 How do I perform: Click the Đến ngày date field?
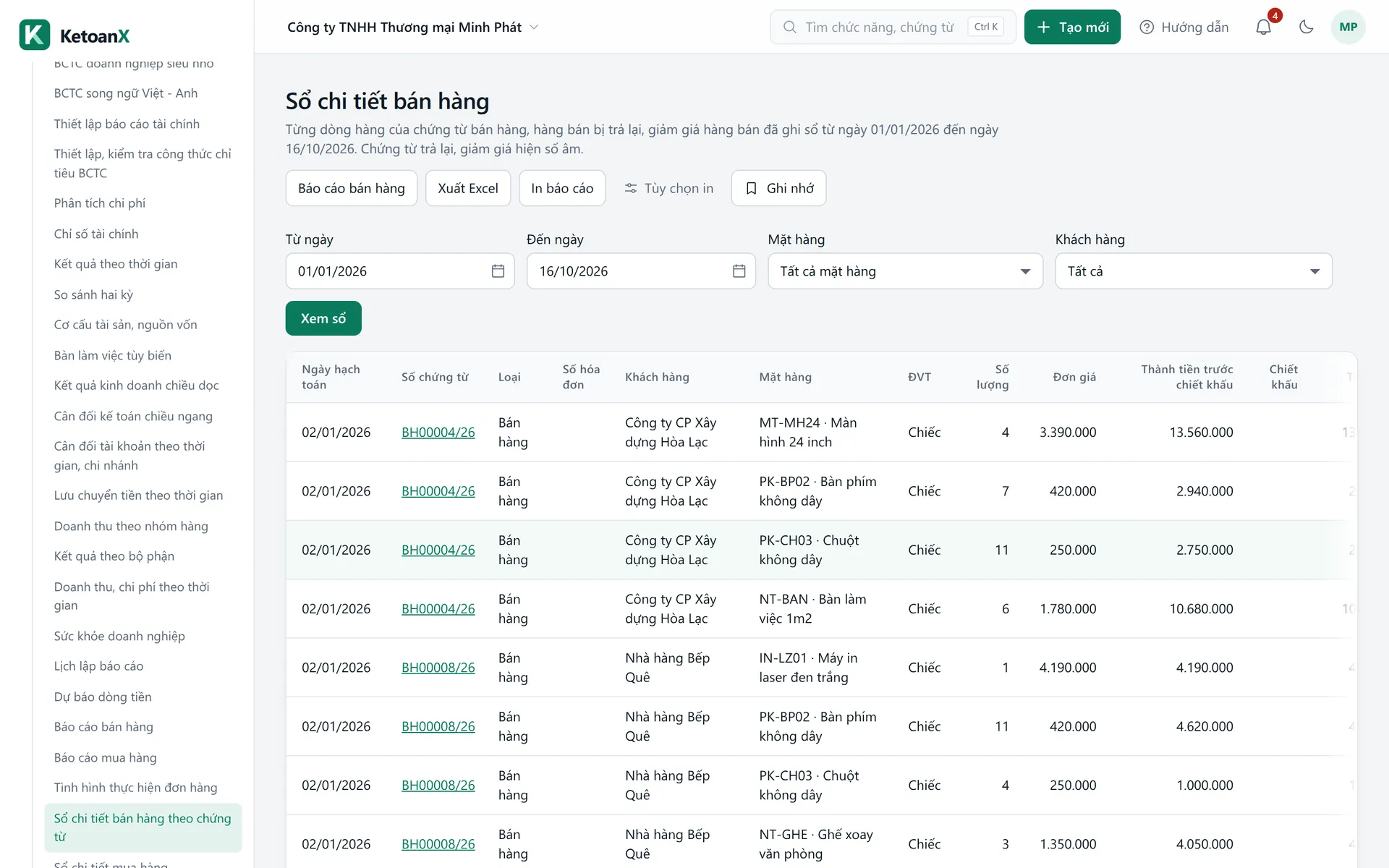[x=641, y=271]
